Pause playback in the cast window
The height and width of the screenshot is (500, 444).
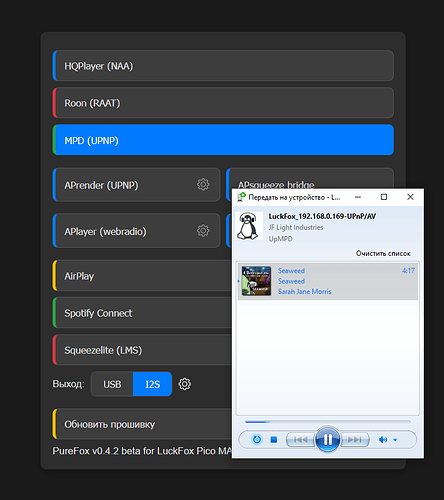(x=327, y=440)
